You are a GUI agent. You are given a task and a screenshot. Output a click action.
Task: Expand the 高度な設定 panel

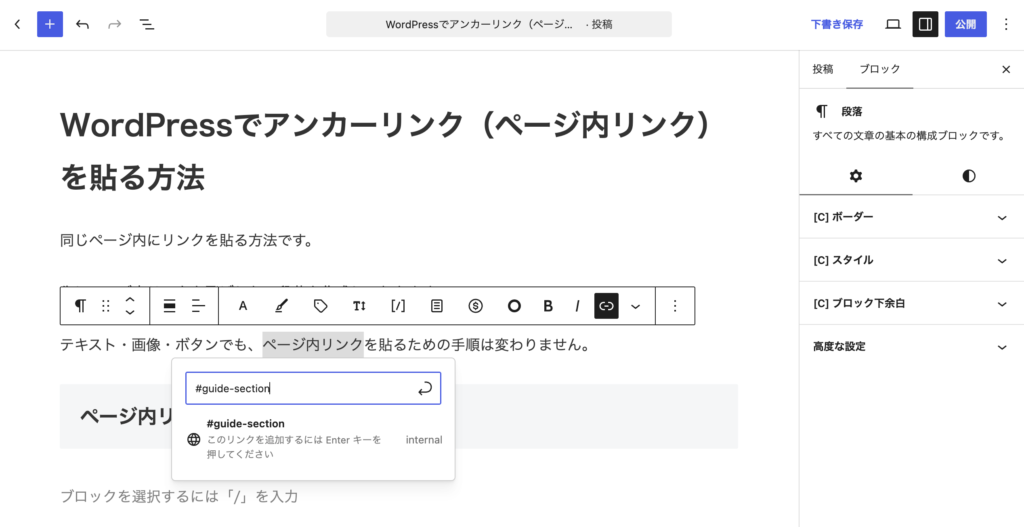click(911, 347)
